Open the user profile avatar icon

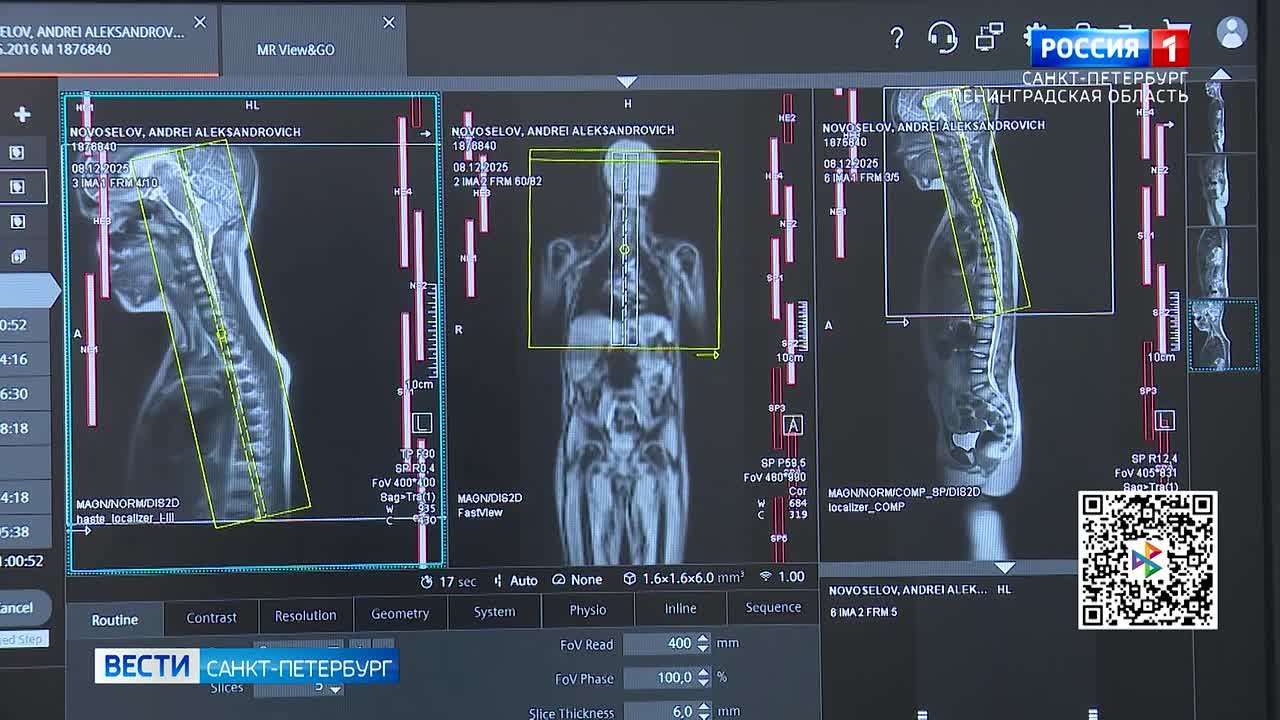1232,33
